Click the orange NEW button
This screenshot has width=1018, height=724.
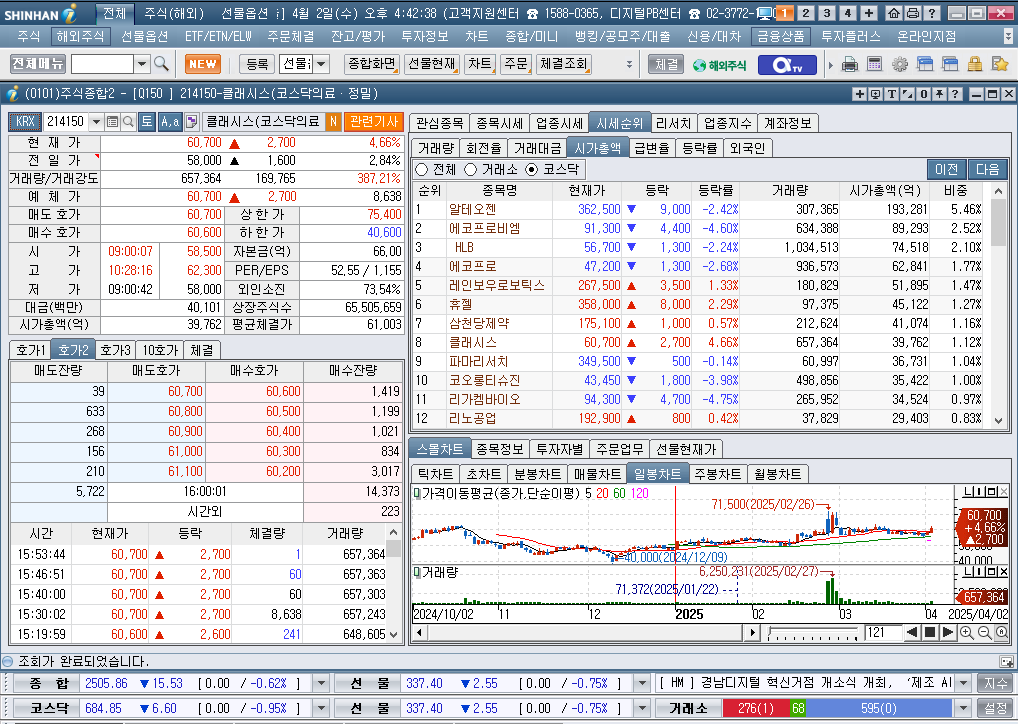[x=203, y=64]
